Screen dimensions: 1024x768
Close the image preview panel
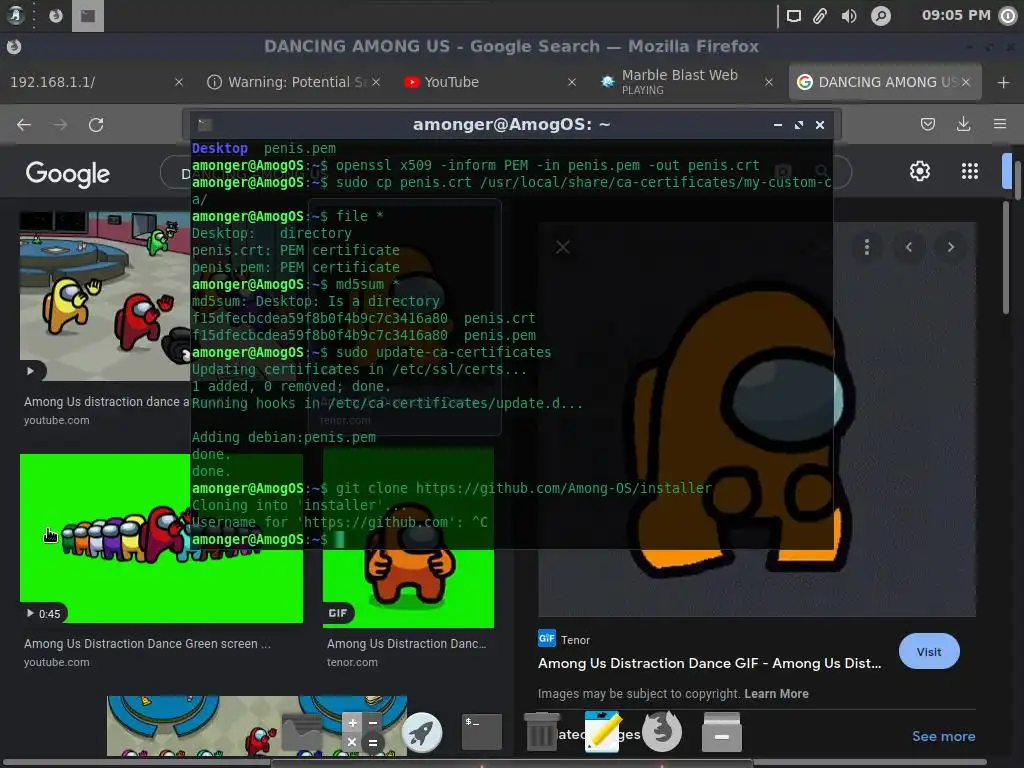pyautogui.click(x=563, y=247)
